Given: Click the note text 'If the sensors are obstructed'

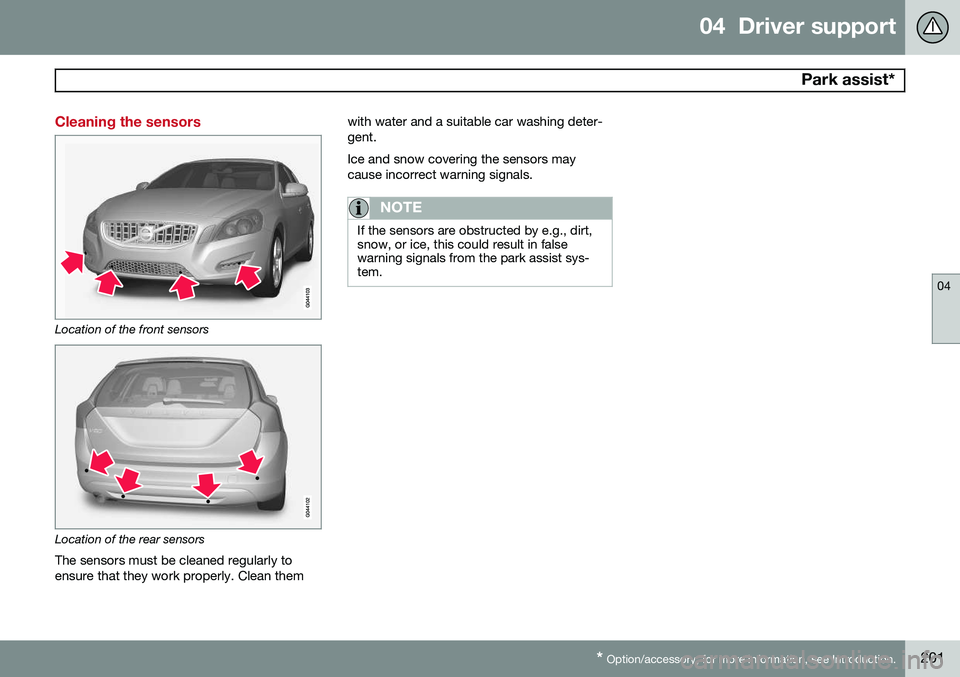Looking at the screenshot, I should (474, 251).
